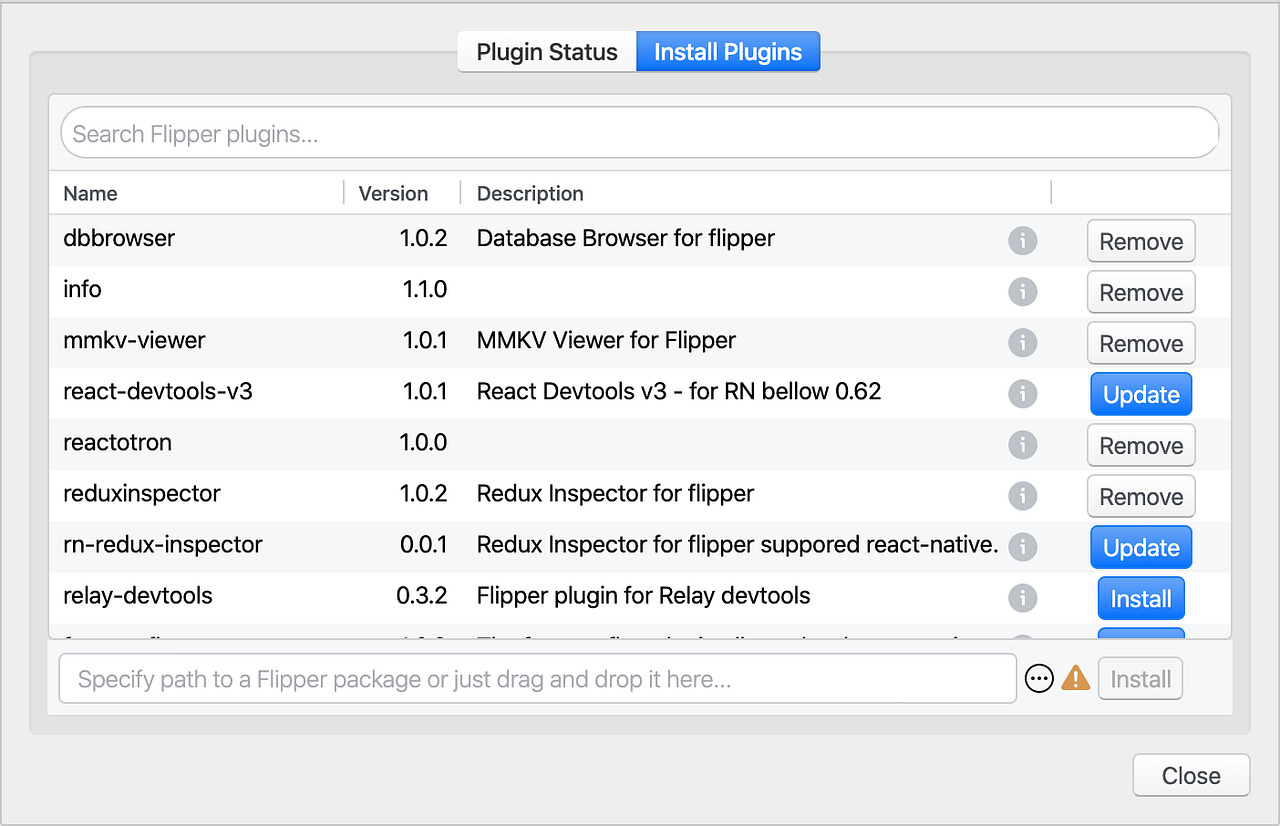The width and height of the screenshot is (1280, 826).
Task: Switch to the Plugin Status tab
Action: point(547,52)
